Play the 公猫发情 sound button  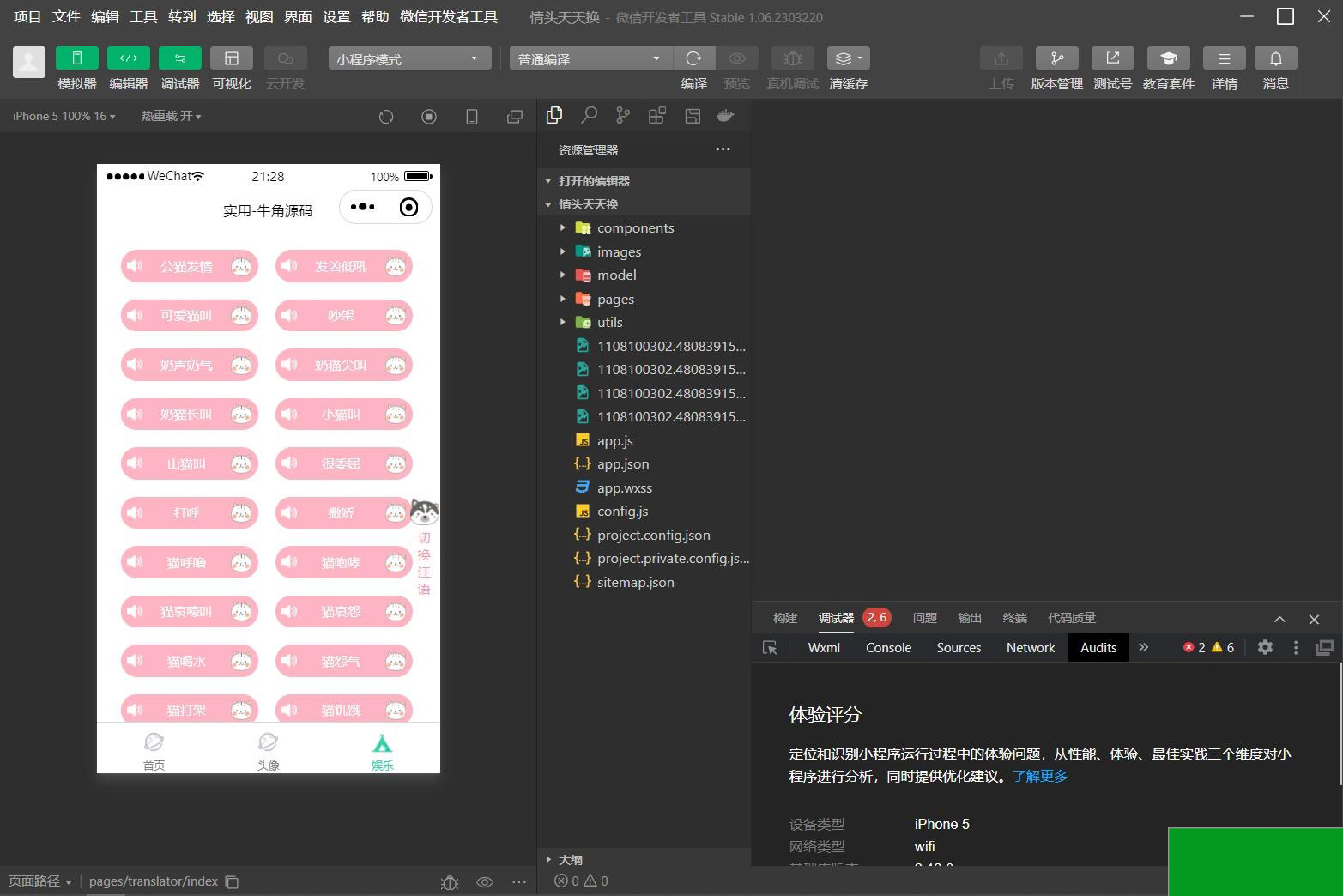click(x=190, y=267)
